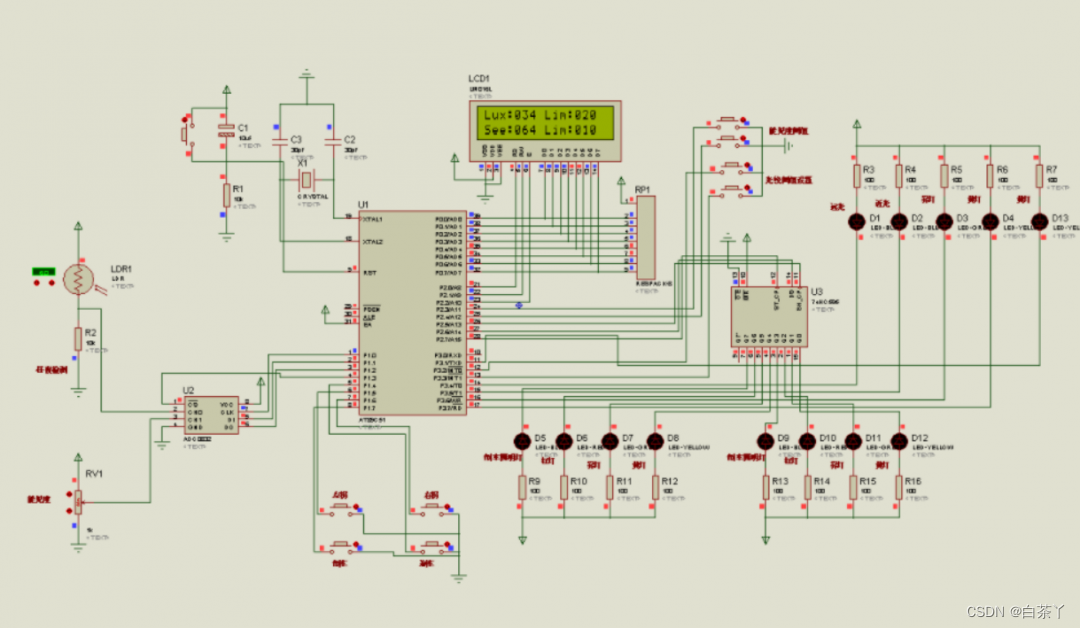The height and width of the screenshot is (628, 1080).
Task: Toggle the 左转 push button latch dot
Action: (356, 507)
